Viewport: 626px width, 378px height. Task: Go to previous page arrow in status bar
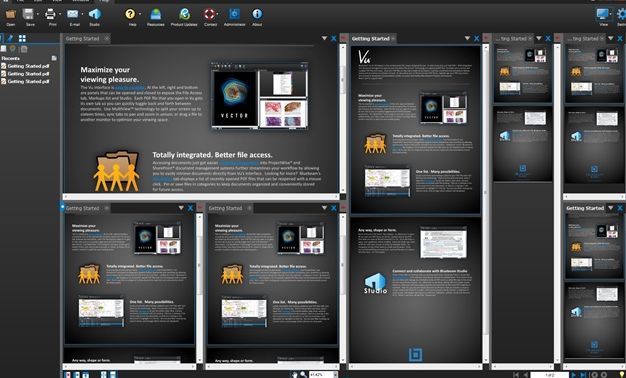[526, 375]
